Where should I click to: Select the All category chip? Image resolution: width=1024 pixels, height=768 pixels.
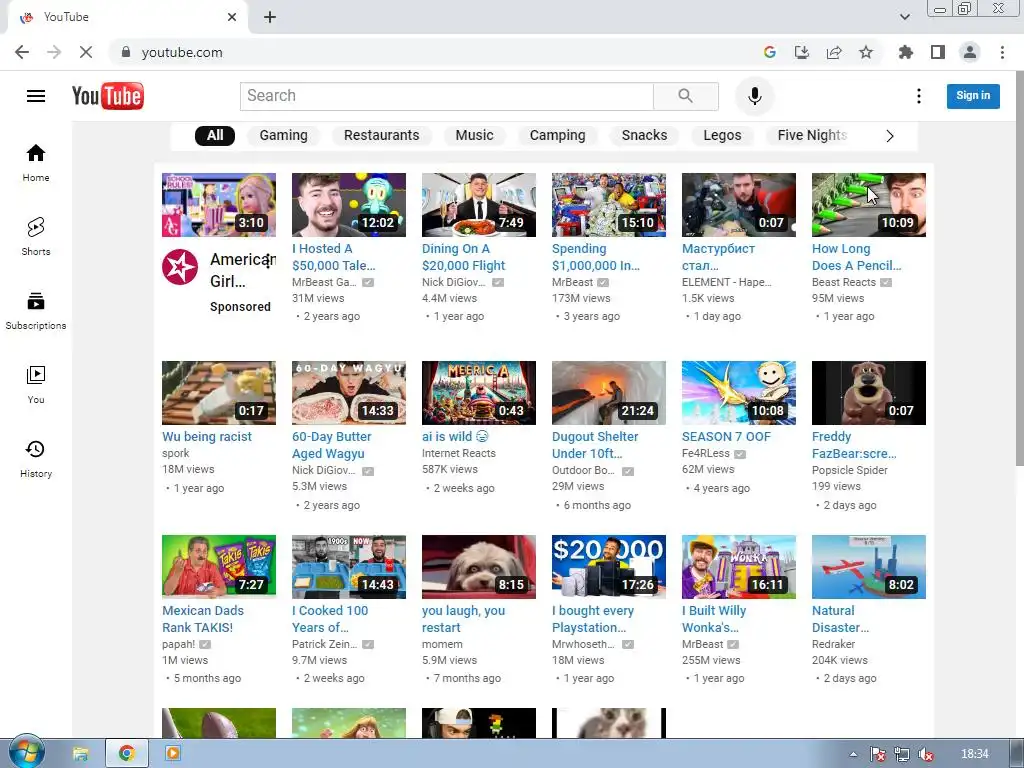(215, 135)
